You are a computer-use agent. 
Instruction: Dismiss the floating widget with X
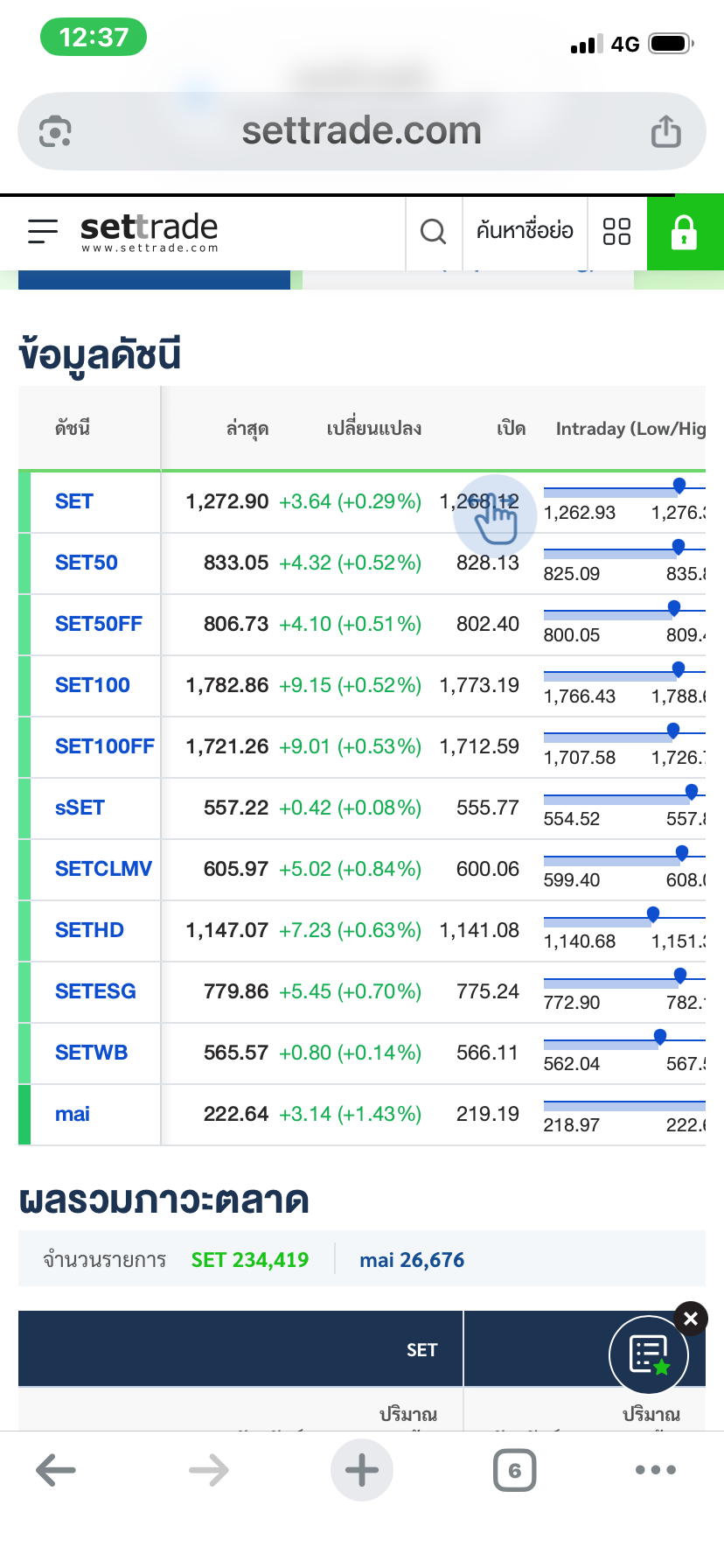coord(691,1319)
